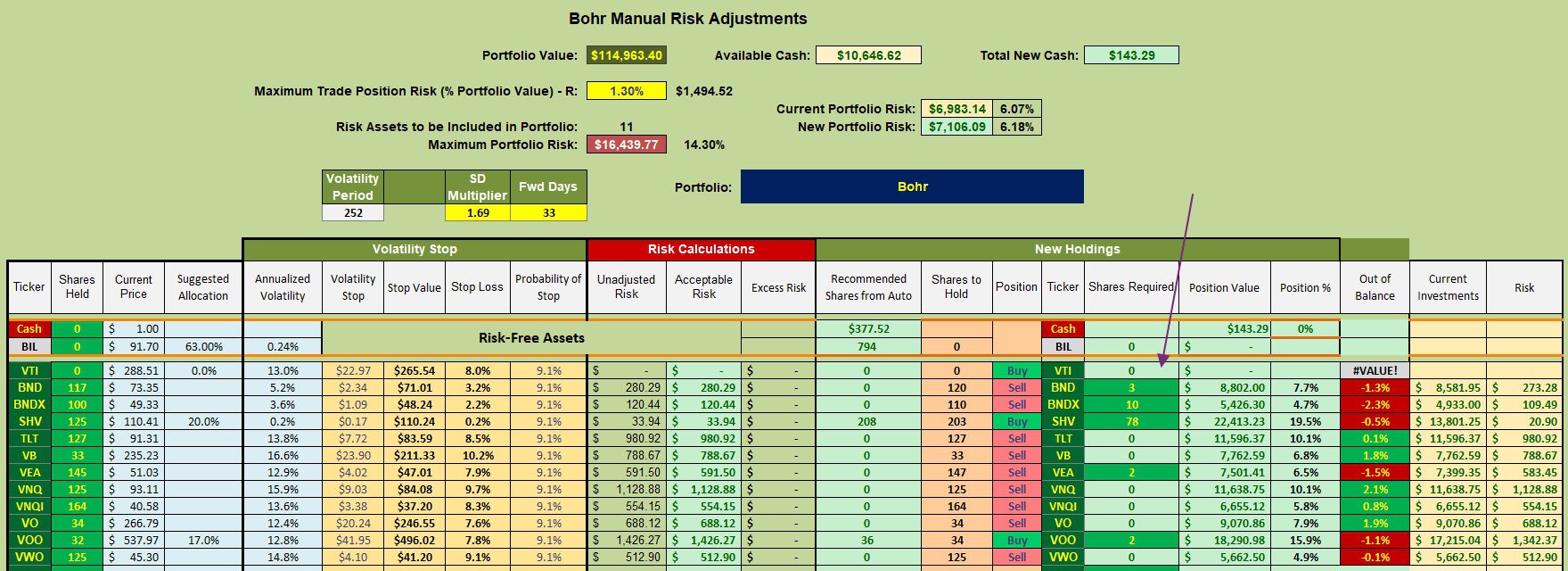Screen dimensions: 1568x571
Task: Select the New Holdings section header
Action: pyautogui.click(x=1077, y=250)
